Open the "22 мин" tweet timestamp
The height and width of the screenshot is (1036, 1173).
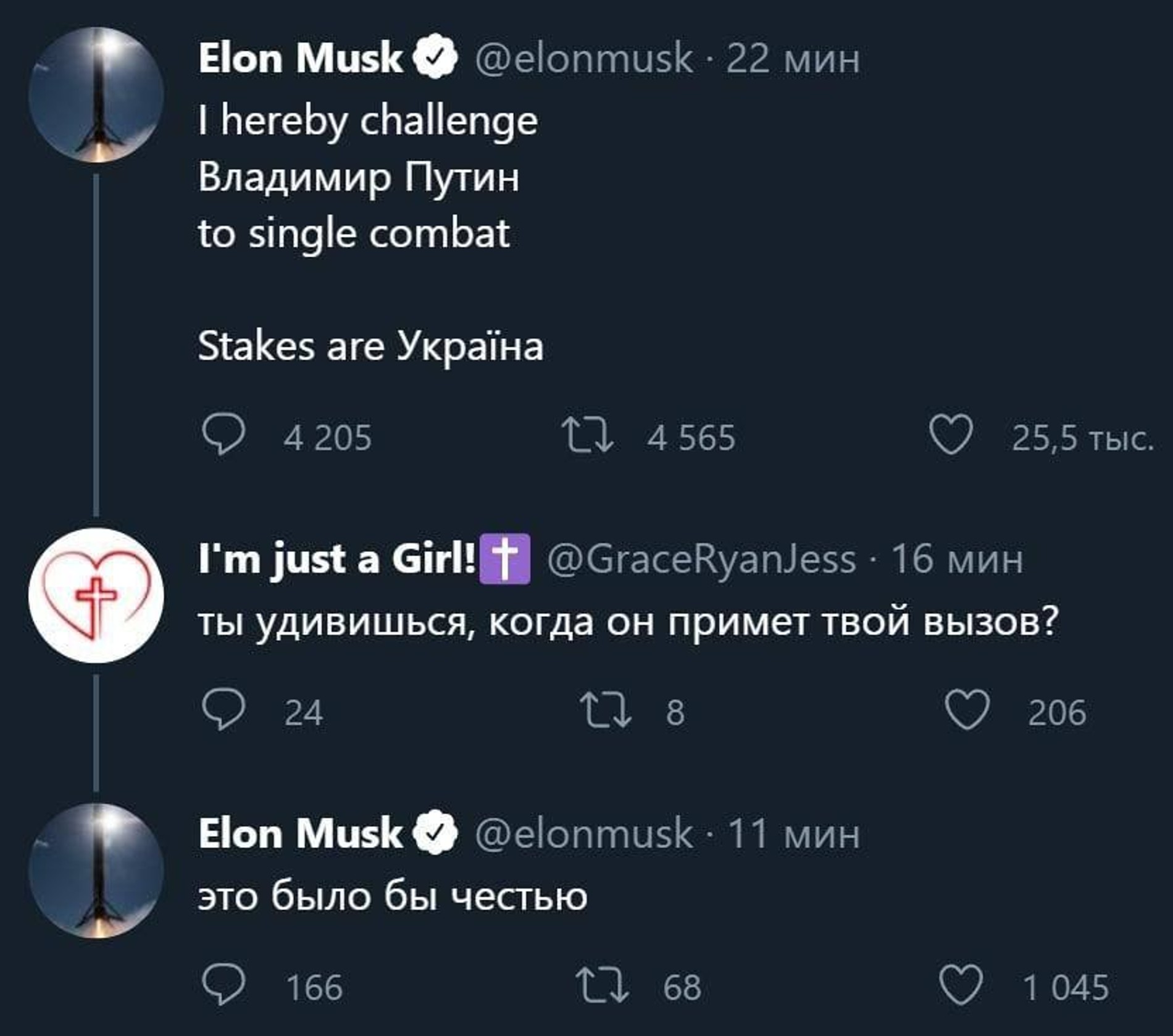793,59
